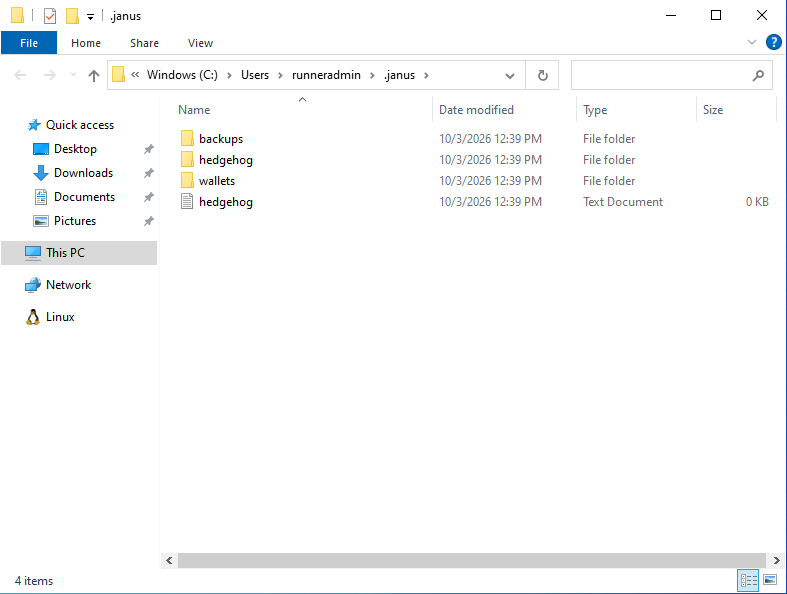The height and width of the screenshot is (594, 787).
Task: Open Linux in the navigation pane
Action: pyautogui.click(x=60, y=317)
